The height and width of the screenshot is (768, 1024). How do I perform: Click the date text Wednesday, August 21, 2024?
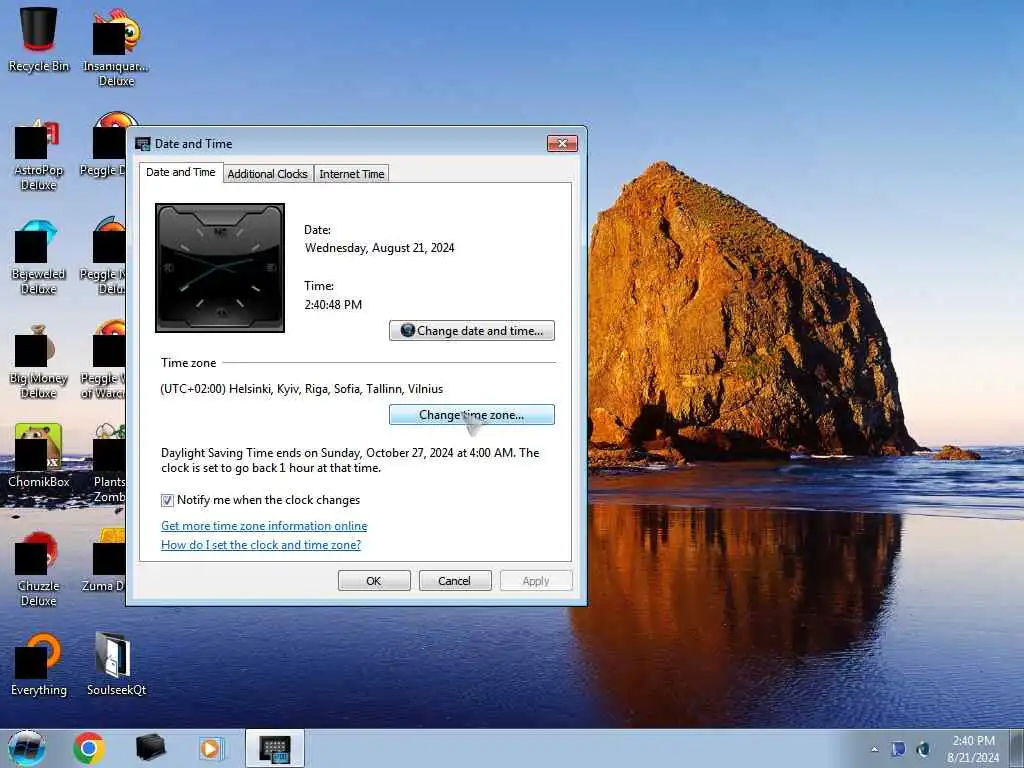379,248
